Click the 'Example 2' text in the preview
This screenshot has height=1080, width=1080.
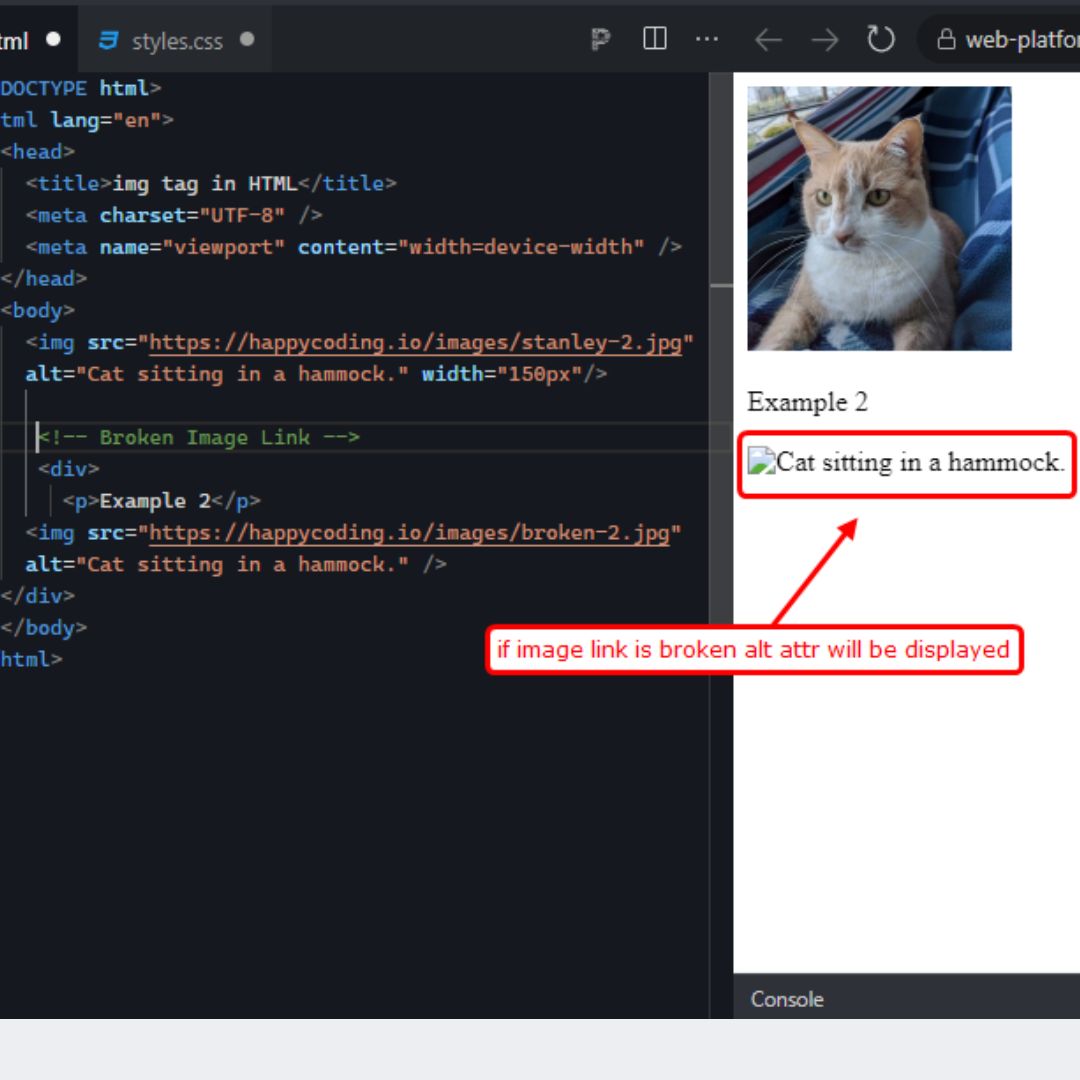pyautogui.click(x=807, y=402)
